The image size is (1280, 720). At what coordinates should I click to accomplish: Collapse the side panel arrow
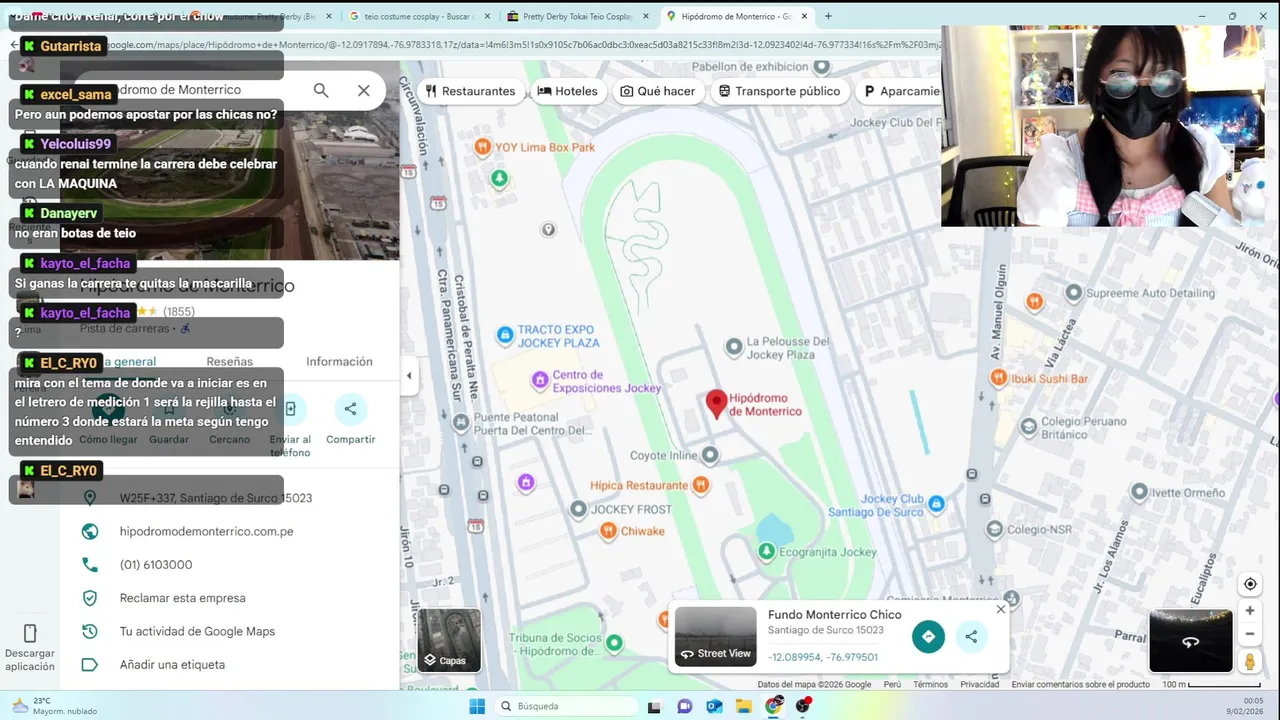(408, 376)
